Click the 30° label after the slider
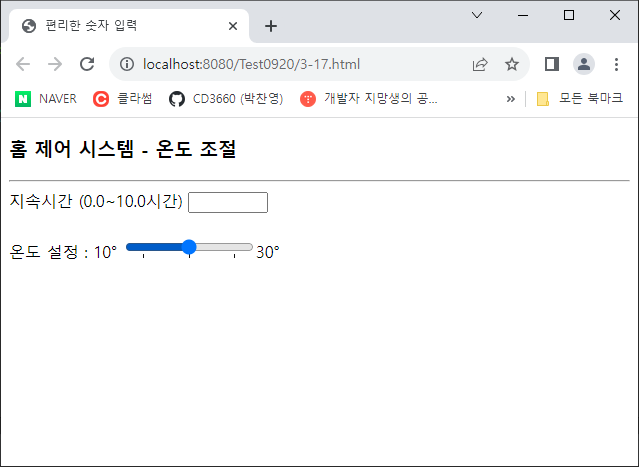Screen dimensions: 639x467 coord(268,252)
